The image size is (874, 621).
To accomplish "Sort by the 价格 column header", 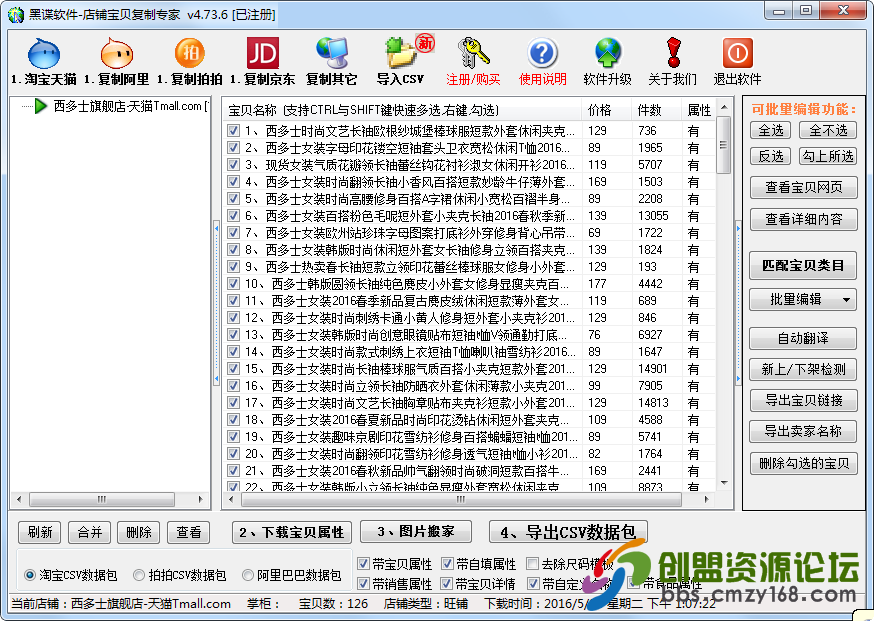I will (x=606, y=110).
